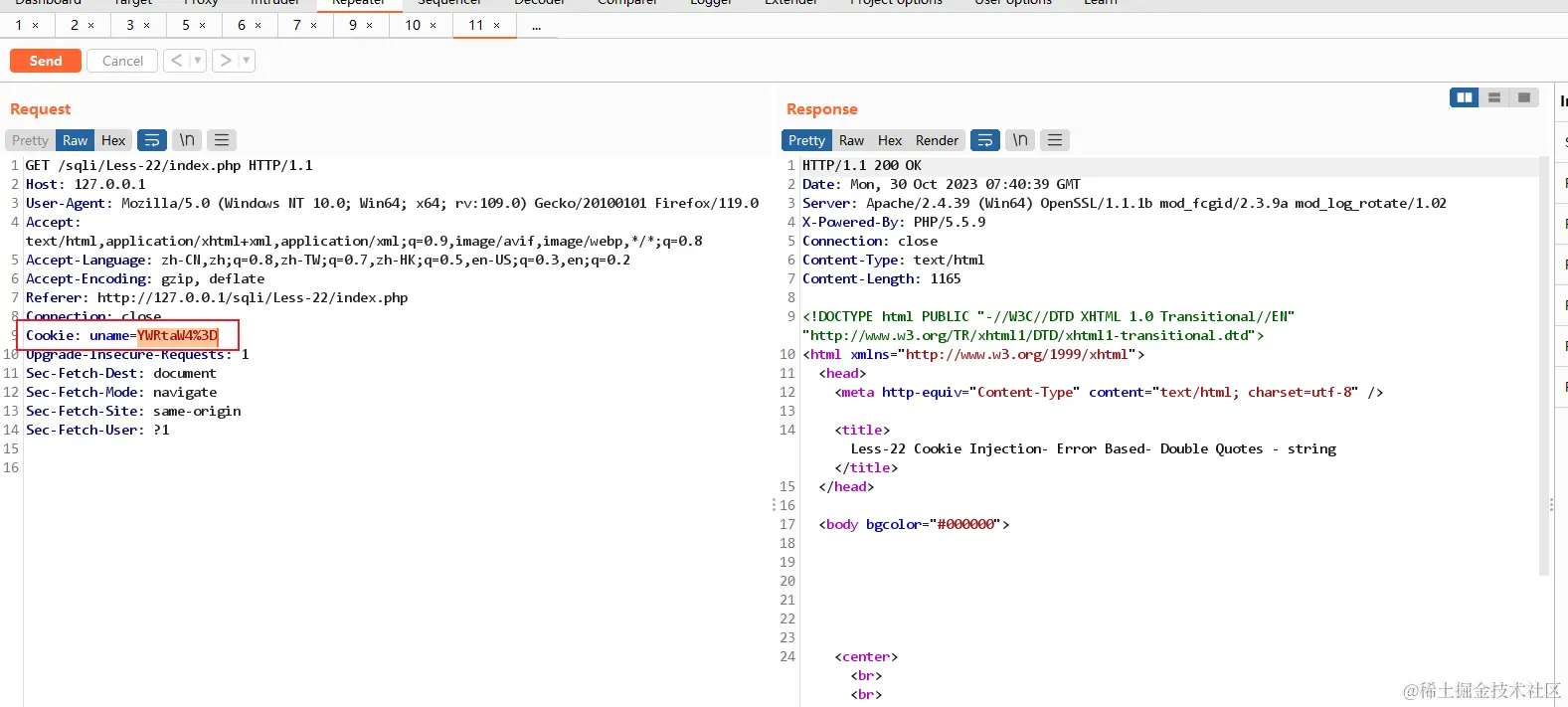This screenshot has height=707, width=1568.
Task: Click the Sec-Fetch-User header line
Action: pyautogui.click(x=97, y=430)
